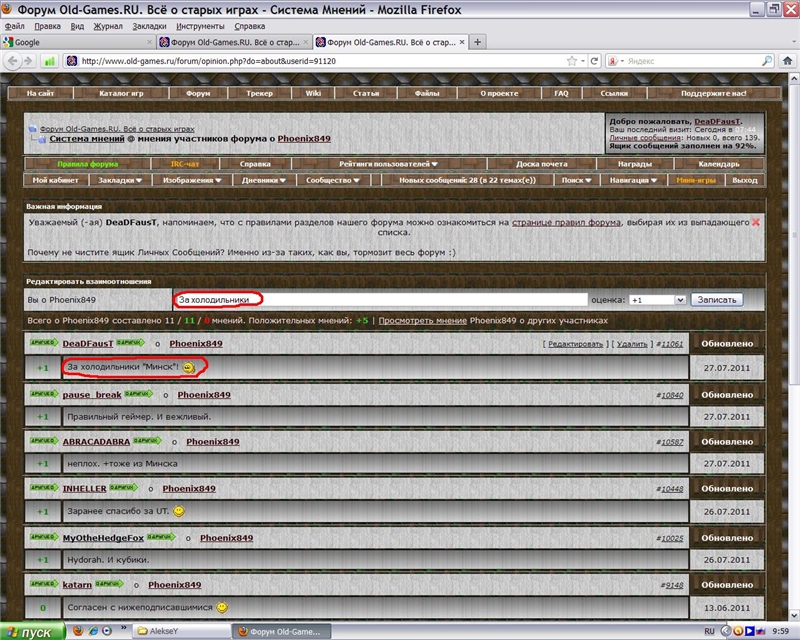Click the green badge left of MyOtheHedgeFox
The width and height of the screenshot is (800, 640).
[44, 536]
